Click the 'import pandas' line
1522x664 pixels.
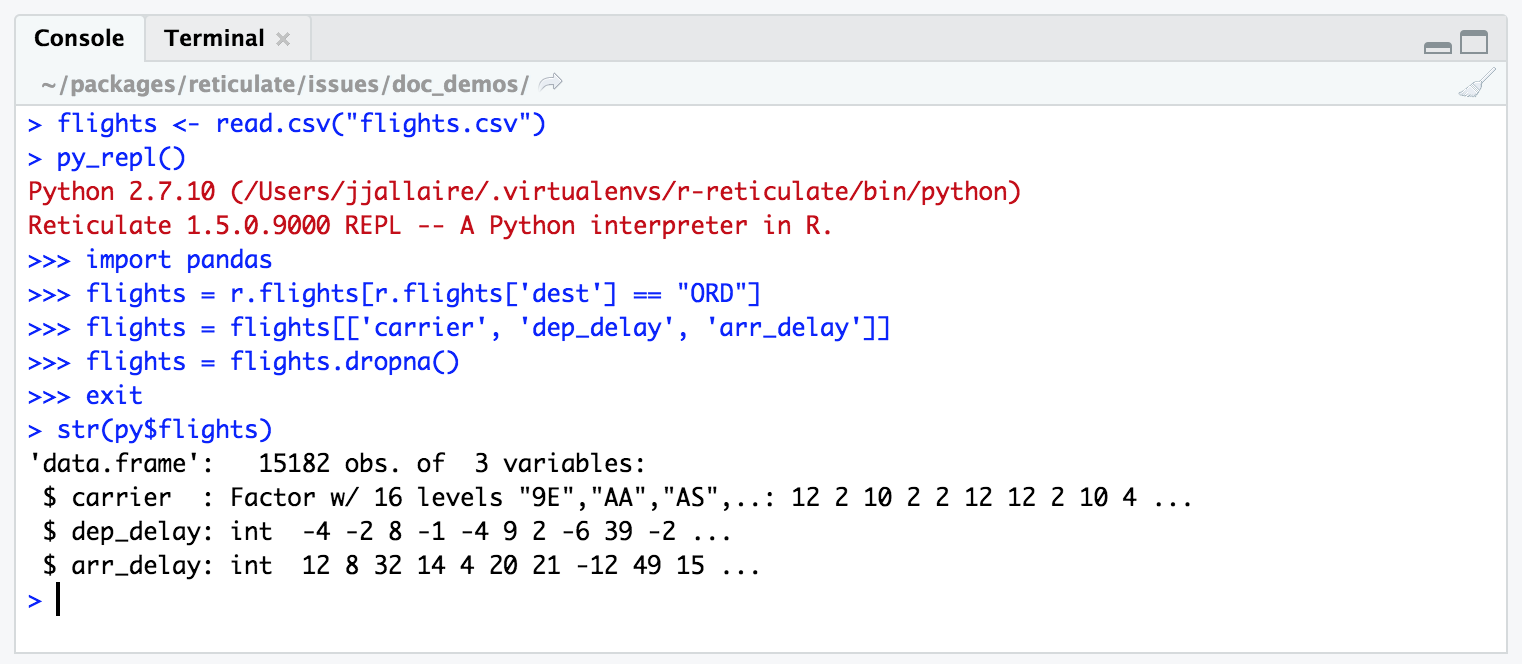[178, 260]
